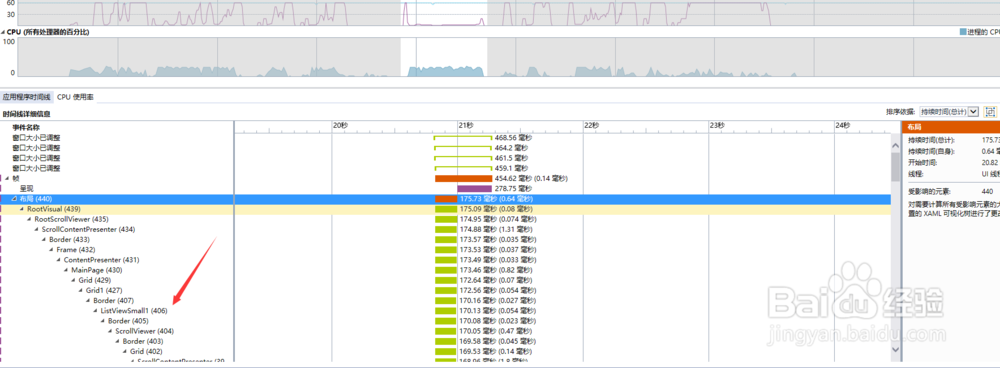Screen dimensions: 1000x368
Task: Collapse the Frame (432) node
Action: pos(52,250)
